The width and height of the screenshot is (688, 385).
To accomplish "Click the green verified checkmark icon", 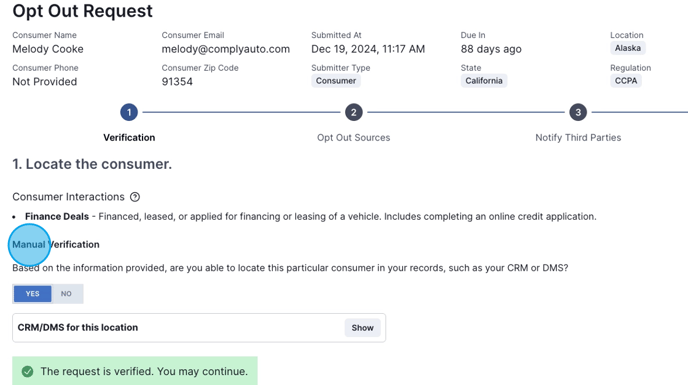I will pos(28,372).
